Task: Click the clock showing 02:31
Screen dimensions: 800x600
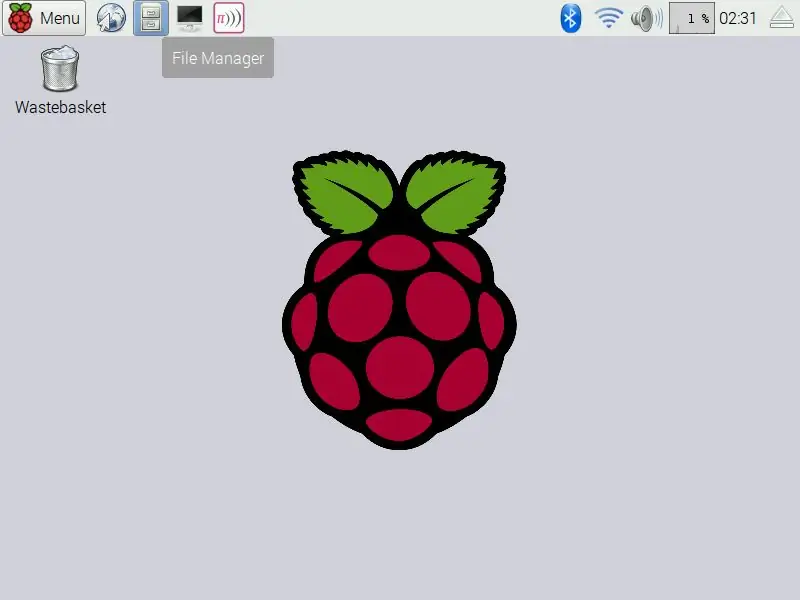Action: tap(737, 18)
